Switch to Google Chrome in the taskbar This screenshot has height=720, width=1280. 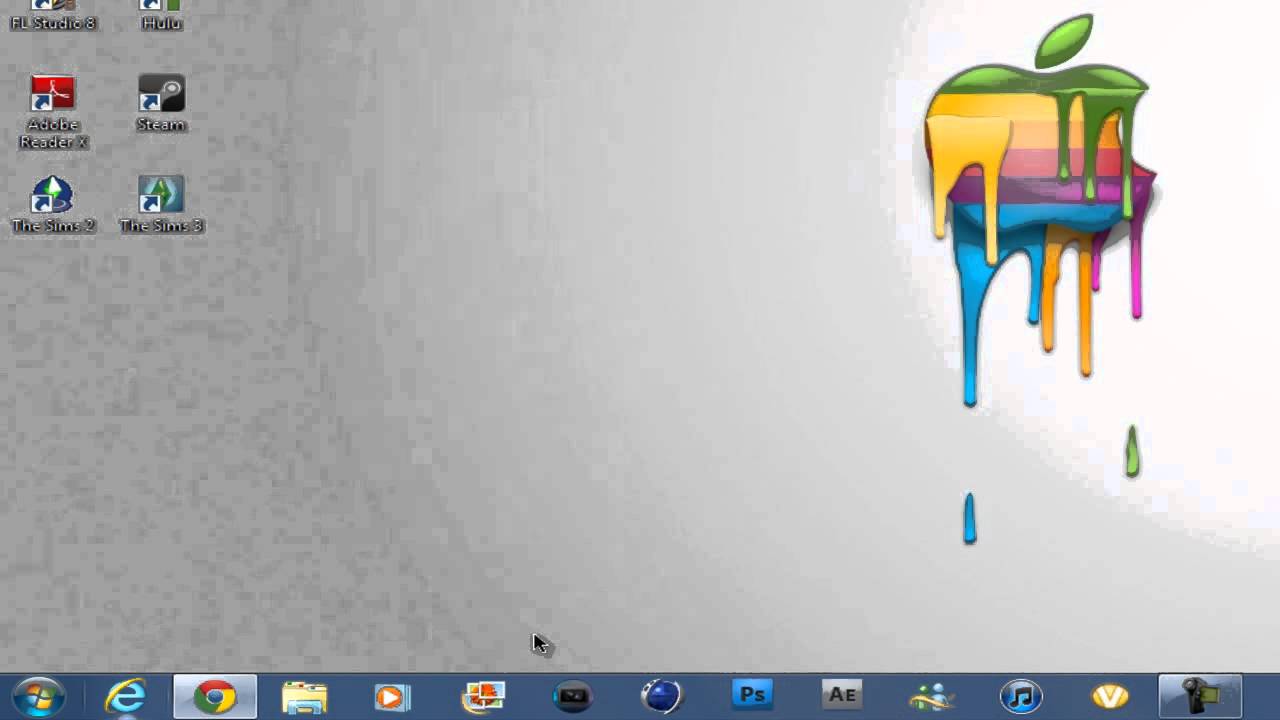[215, 697]
